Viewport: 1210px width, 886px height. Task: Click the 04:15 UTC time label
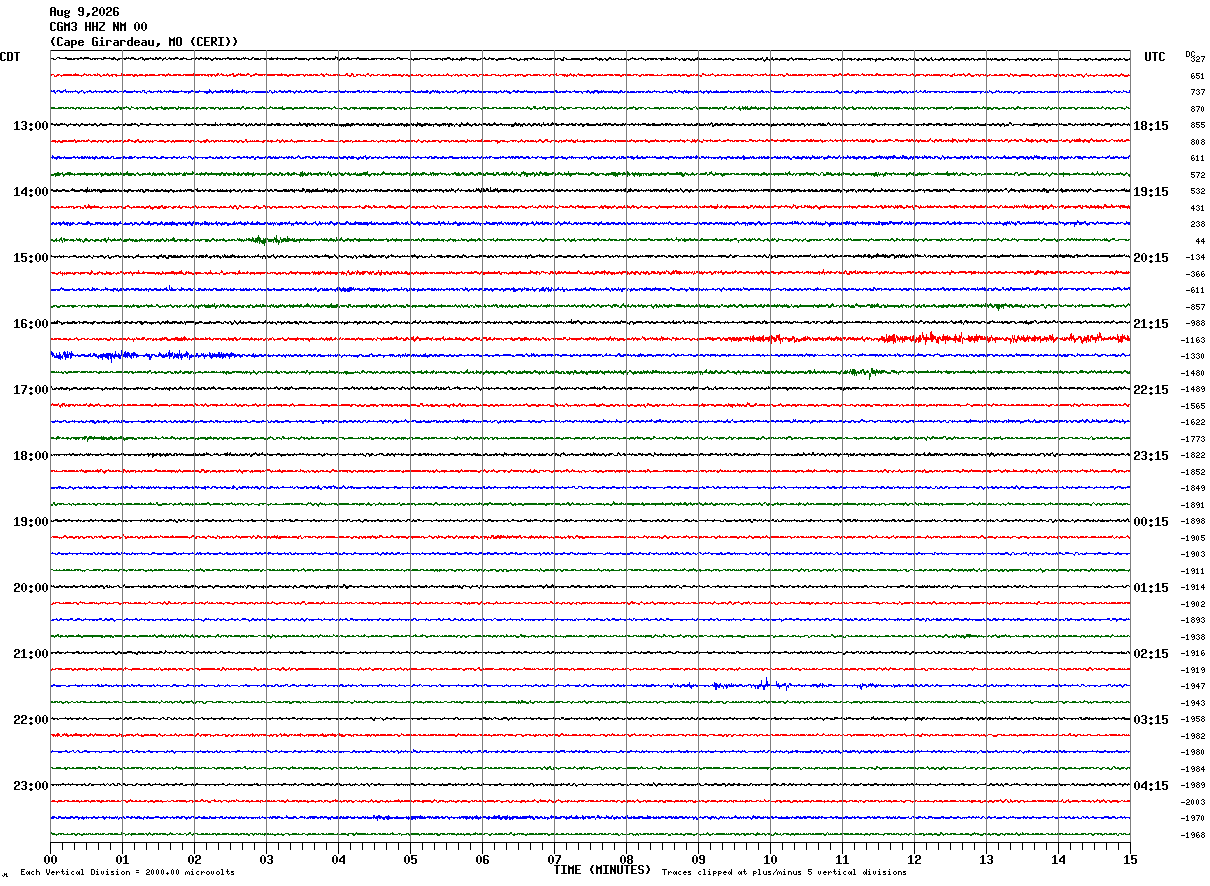pos(1151,786)
